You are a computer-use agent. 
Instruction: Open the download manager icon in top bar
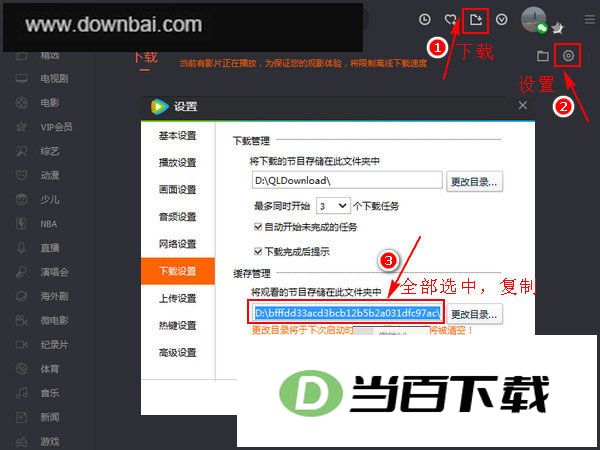pyautogui.click(x=476, y=20)
